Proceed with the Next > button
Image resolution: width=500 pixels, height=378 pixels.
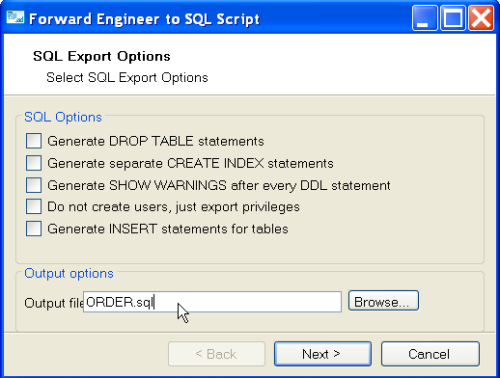pos(323,354)
